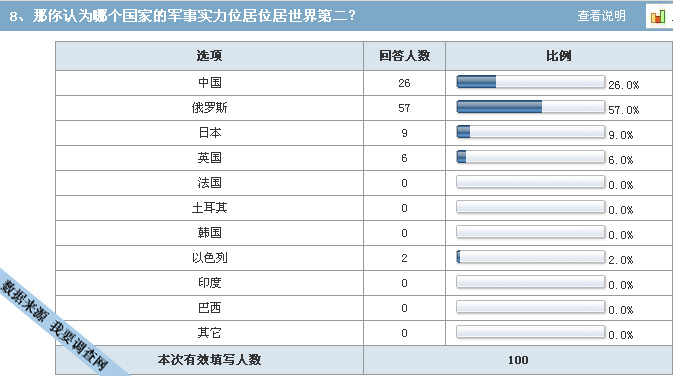
Task: Click the 选项 column header
Action: pos(209,56)
